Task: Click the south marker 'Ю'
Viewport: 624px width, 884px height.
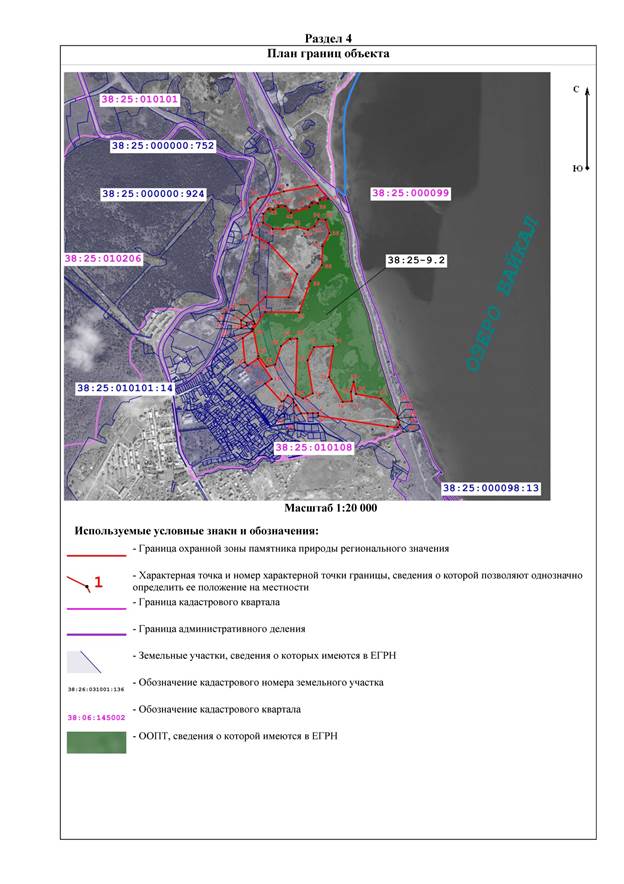Action: click(577, 169)
